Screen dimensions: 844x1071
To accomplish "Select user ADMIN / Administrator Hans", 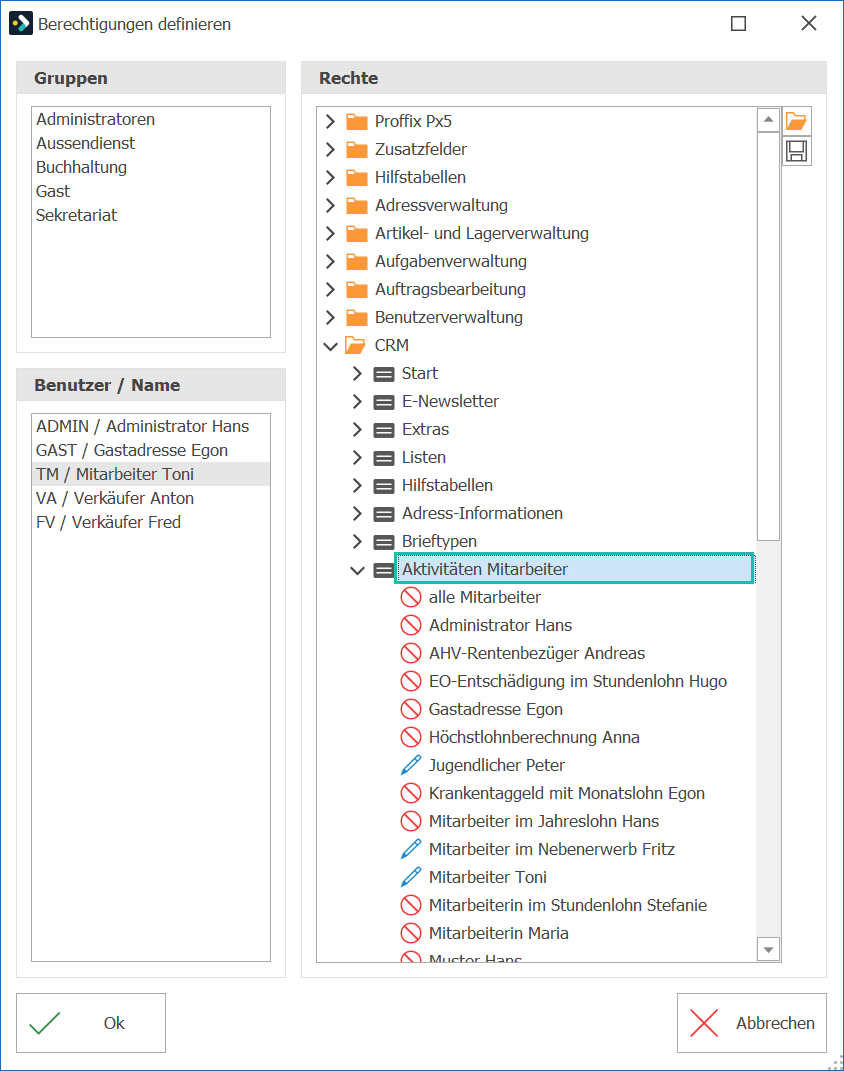I will pyautogui.click(x=151, y=426).
